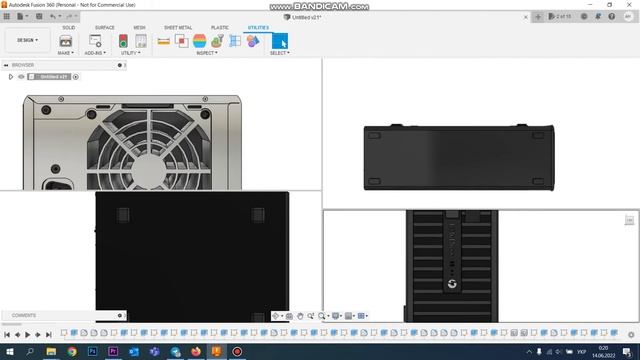Viewport: 640px width, 360px height.
Task: Click the Look At icon
Action: (x=289, y=316)
